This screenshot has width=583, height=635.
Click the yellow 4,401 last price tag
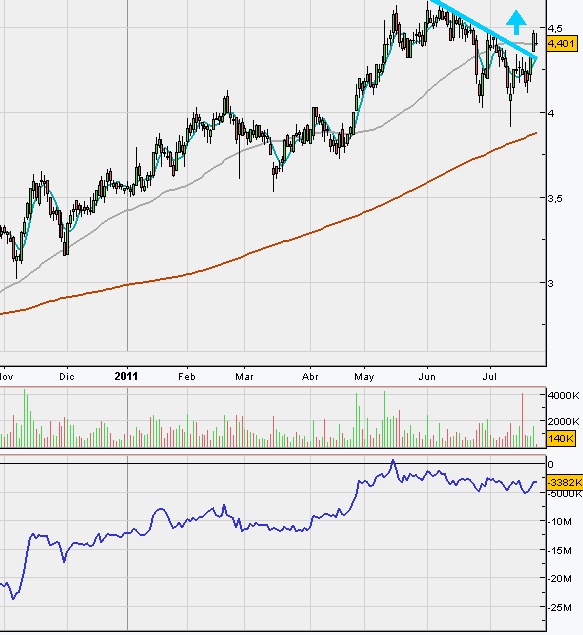[561, 43]
